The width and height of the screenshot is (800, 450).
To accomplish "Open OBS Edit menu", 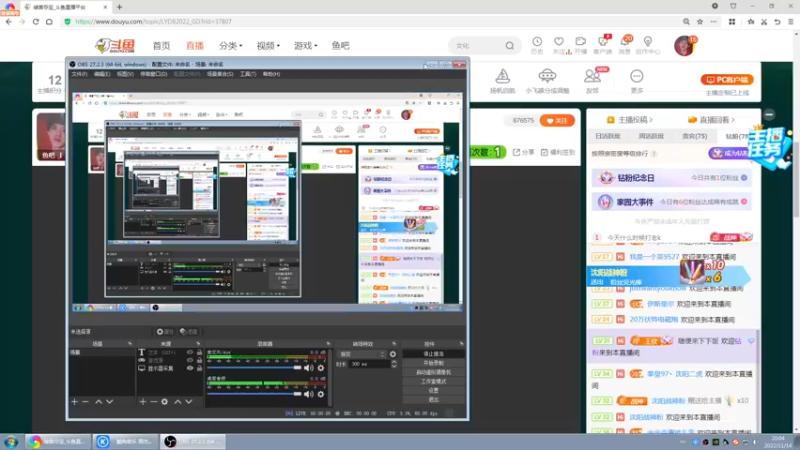I will tap(102, 74).
